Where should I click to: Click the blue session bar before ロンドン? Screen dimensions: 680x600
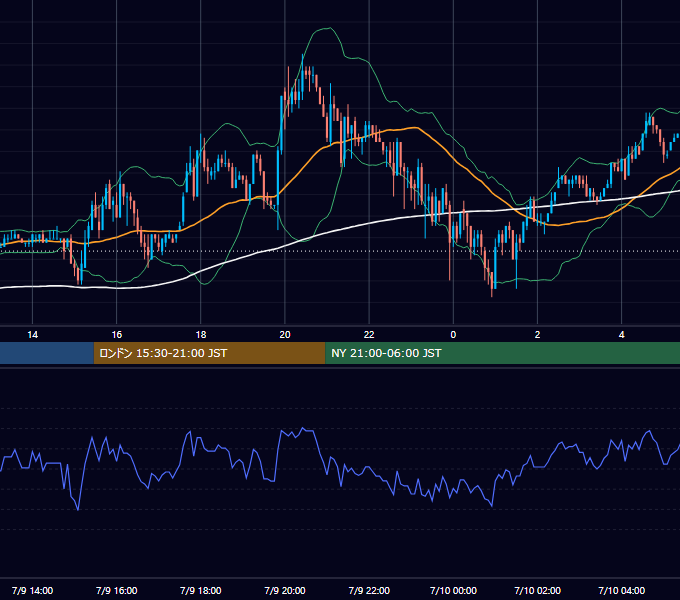(x=47, y=353)
